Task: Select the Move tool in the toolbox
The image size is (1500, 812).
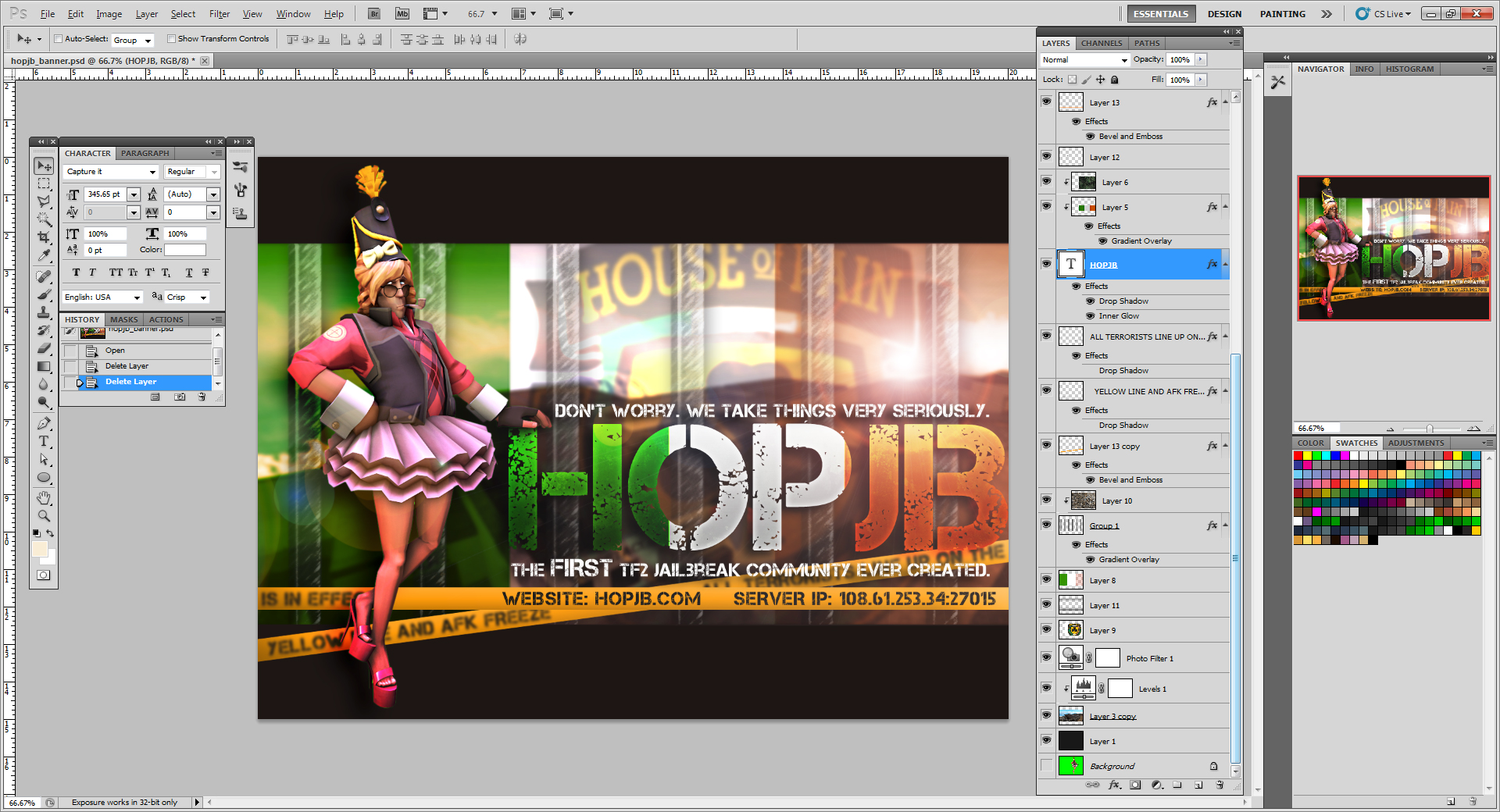Action: [x=44, y=166]
